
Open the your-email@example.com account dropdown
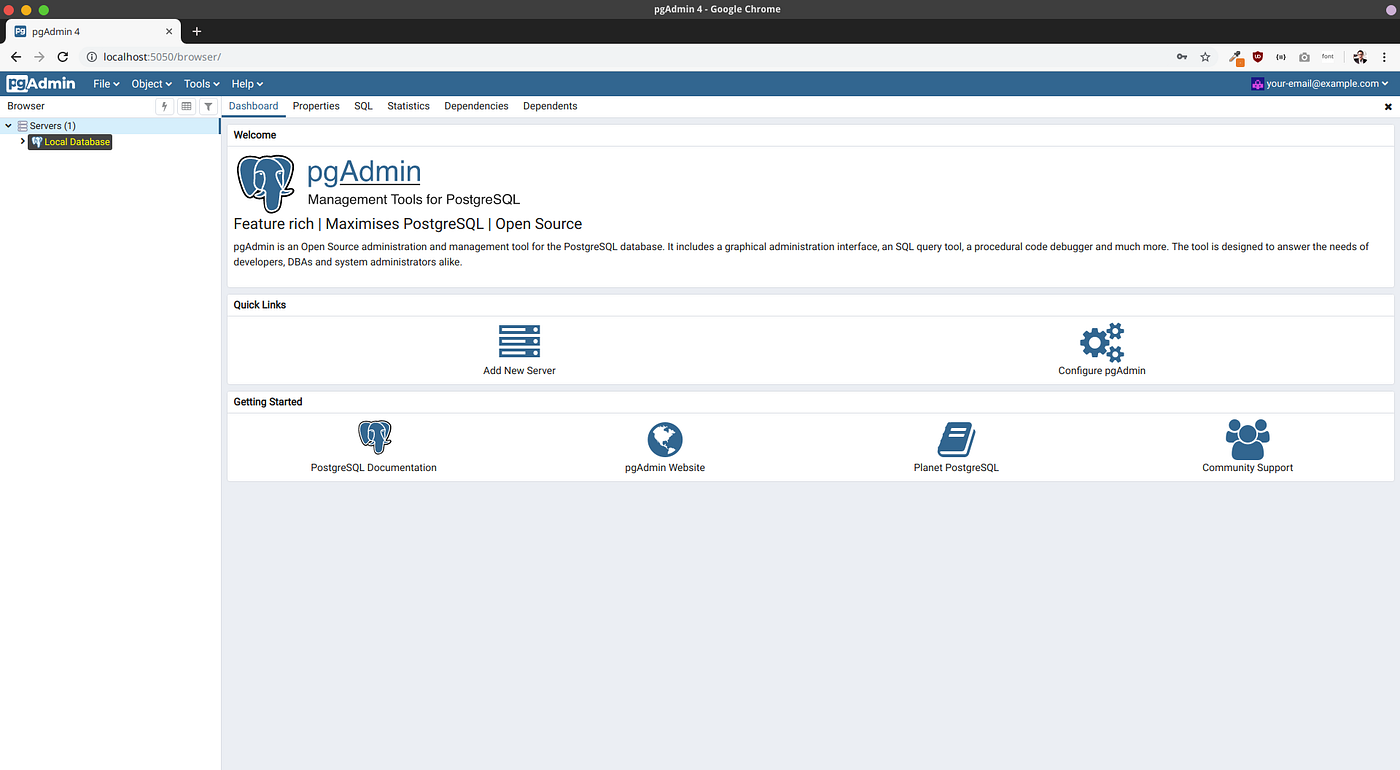1319,83
